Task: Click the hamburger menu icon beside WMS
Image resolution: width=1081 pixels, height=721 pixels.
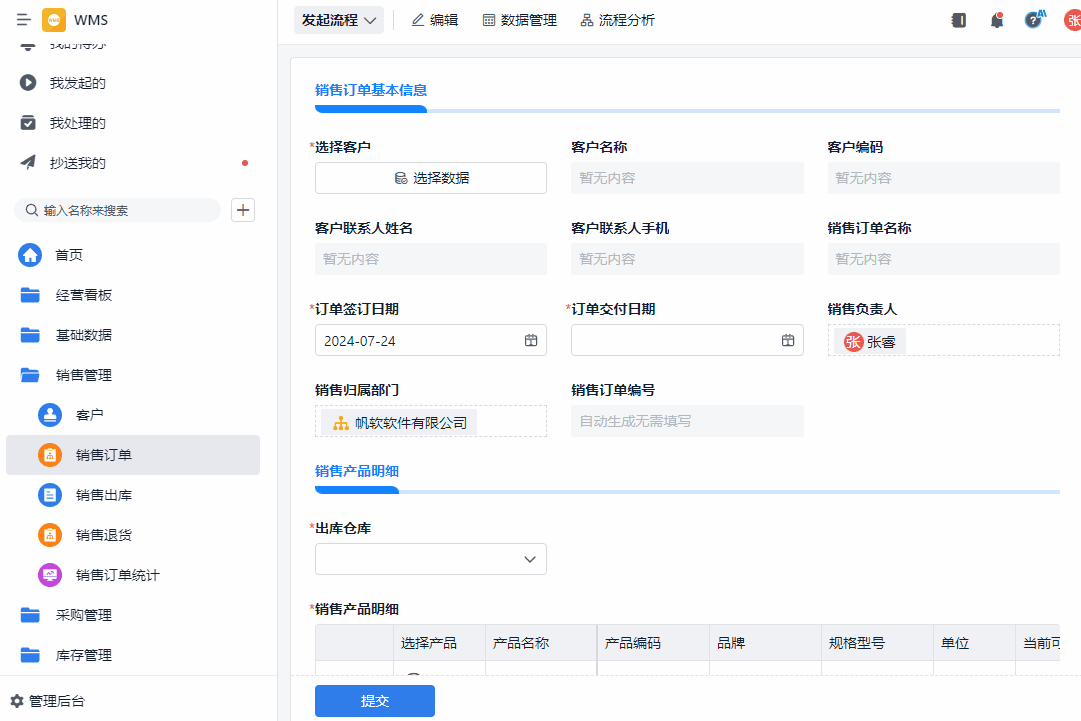Action: pos(24,20)
